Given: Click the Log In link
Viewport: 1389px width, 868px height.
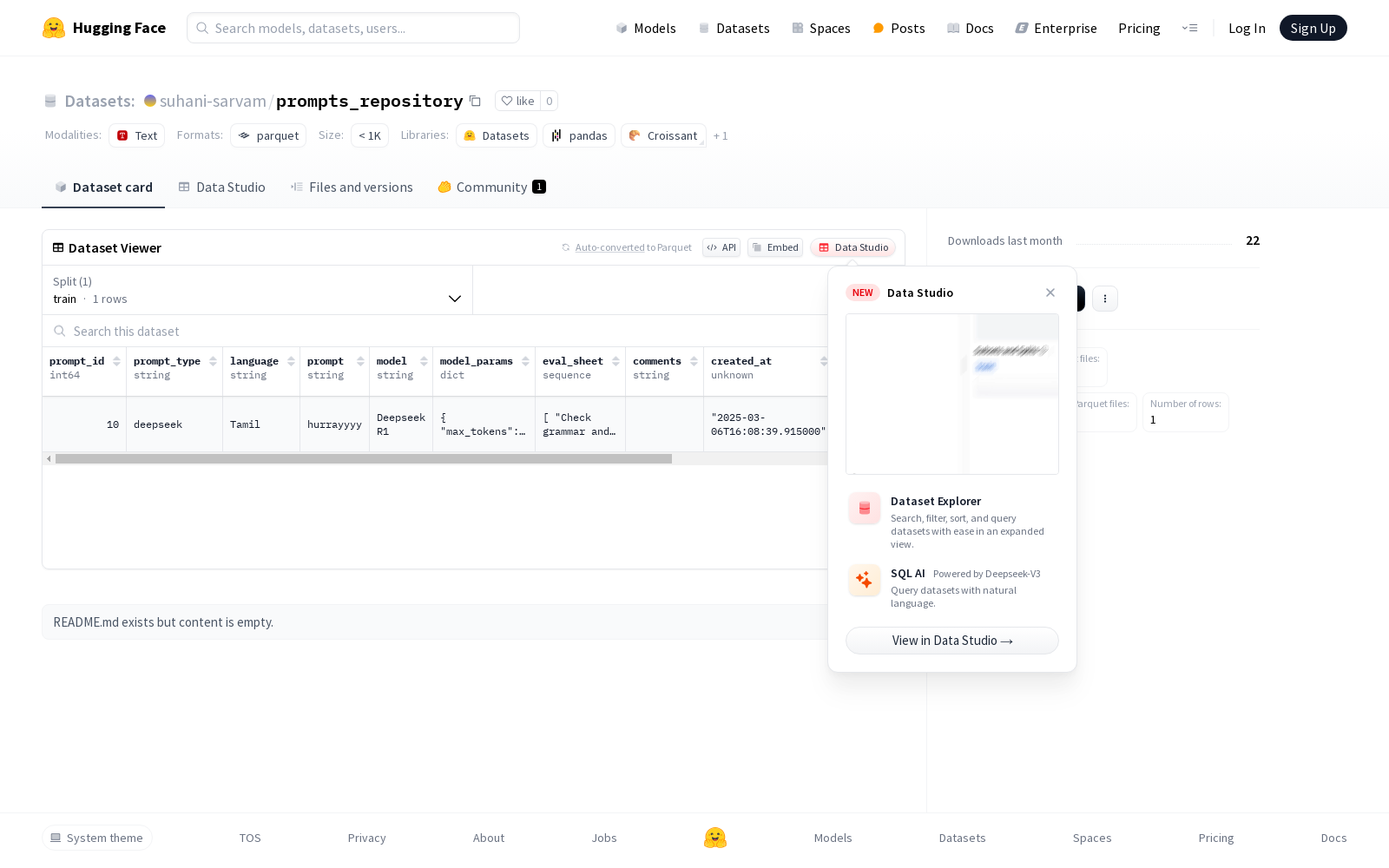Looking at the screenshot, I should click(x=1247, y=28).
